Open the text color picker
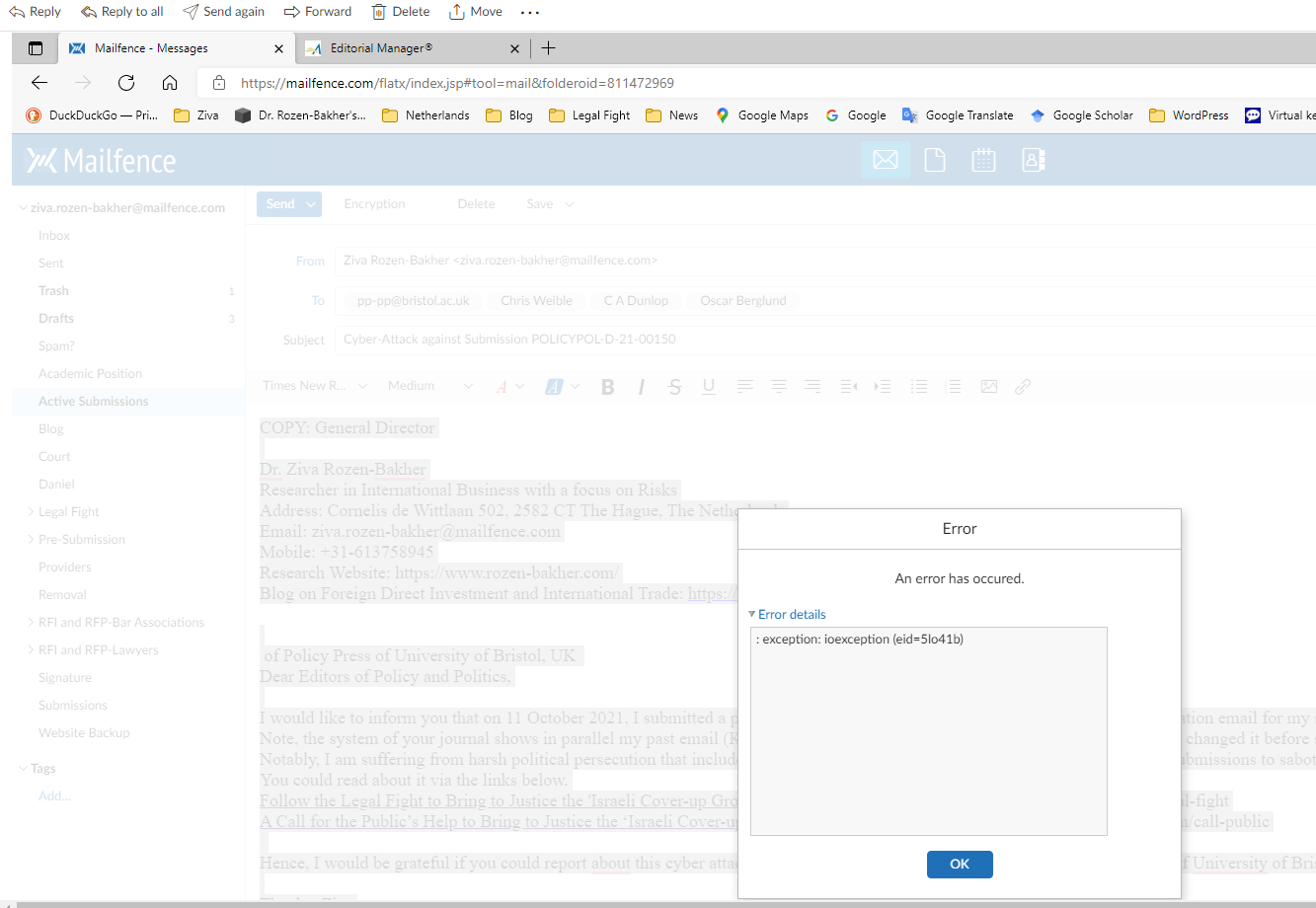The height and width of the screenshot is (908, 1316). click(509, 387)
